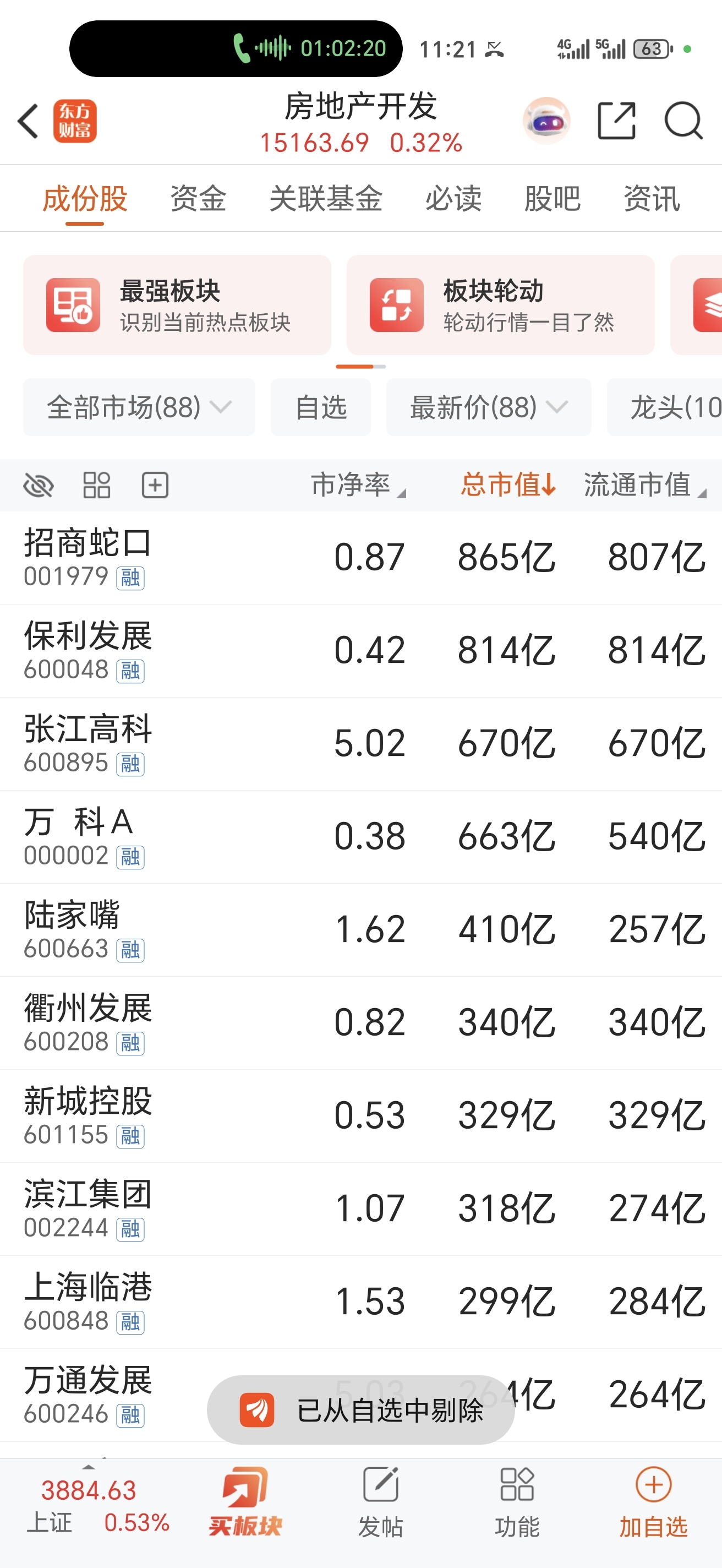Tap the share export icon
The height and width of the screenshot is (1568, 722).
[616, 121]
